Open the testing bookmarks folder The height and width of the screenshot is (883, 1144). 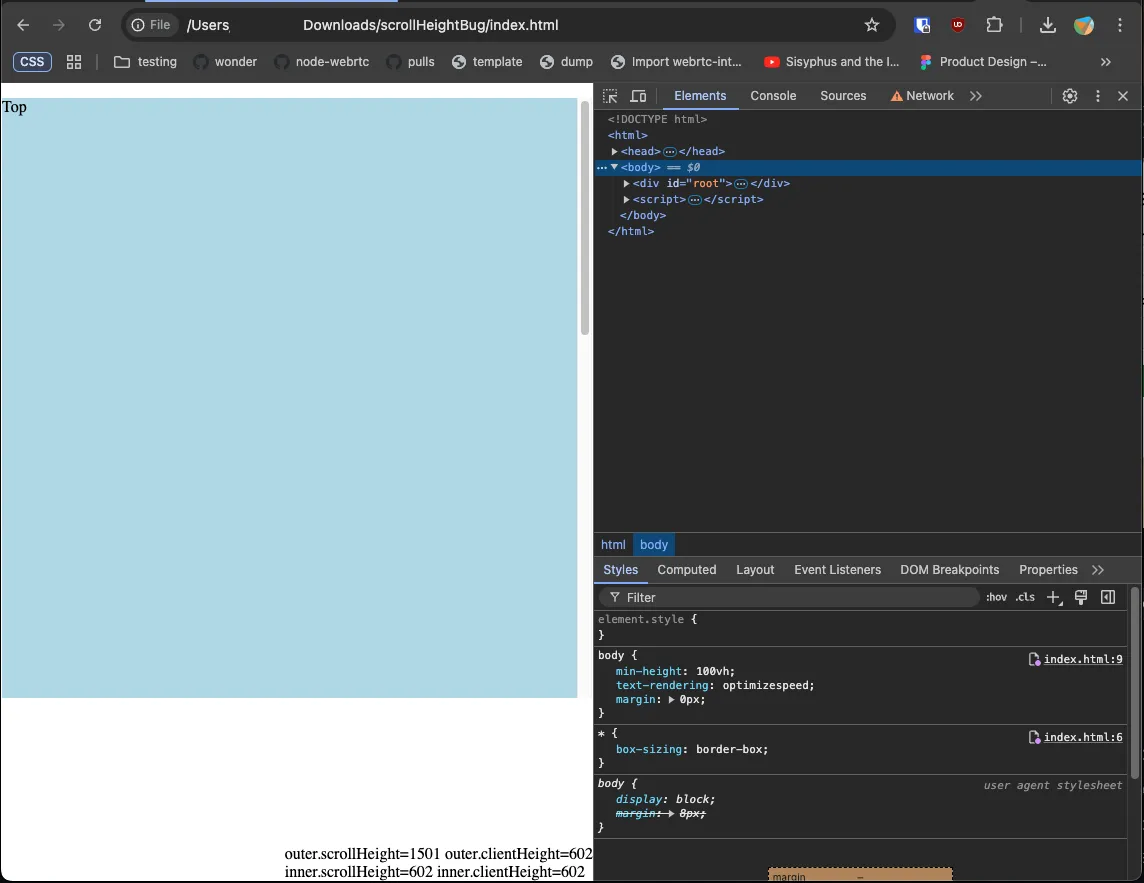click(x=145, y=62)
